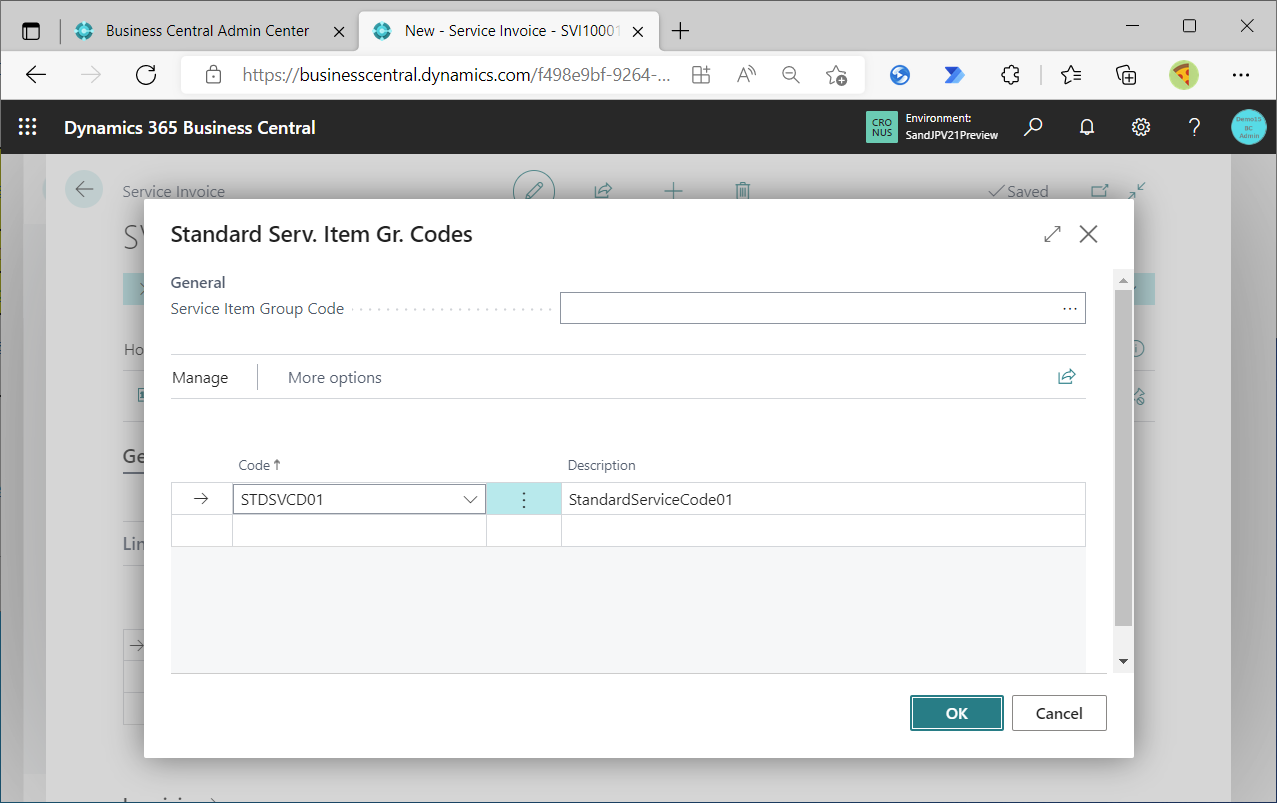This screenshot has width=1277, height=803.
Task: Open the Microsoft 365 app launcher grid
Action: point(27,127)
